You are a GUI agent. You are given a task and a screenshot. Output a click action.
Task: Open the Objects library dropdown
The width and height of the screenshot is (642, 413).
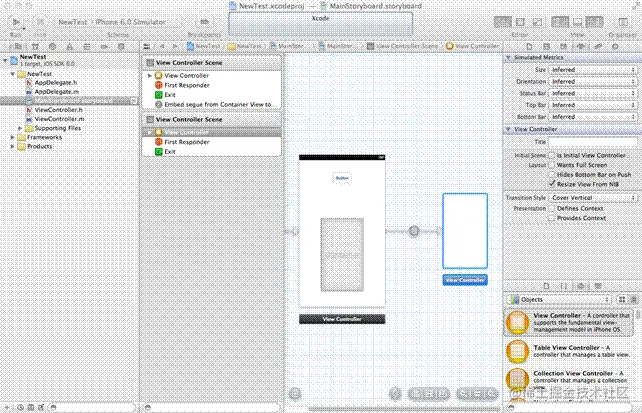tap(560, 300)
